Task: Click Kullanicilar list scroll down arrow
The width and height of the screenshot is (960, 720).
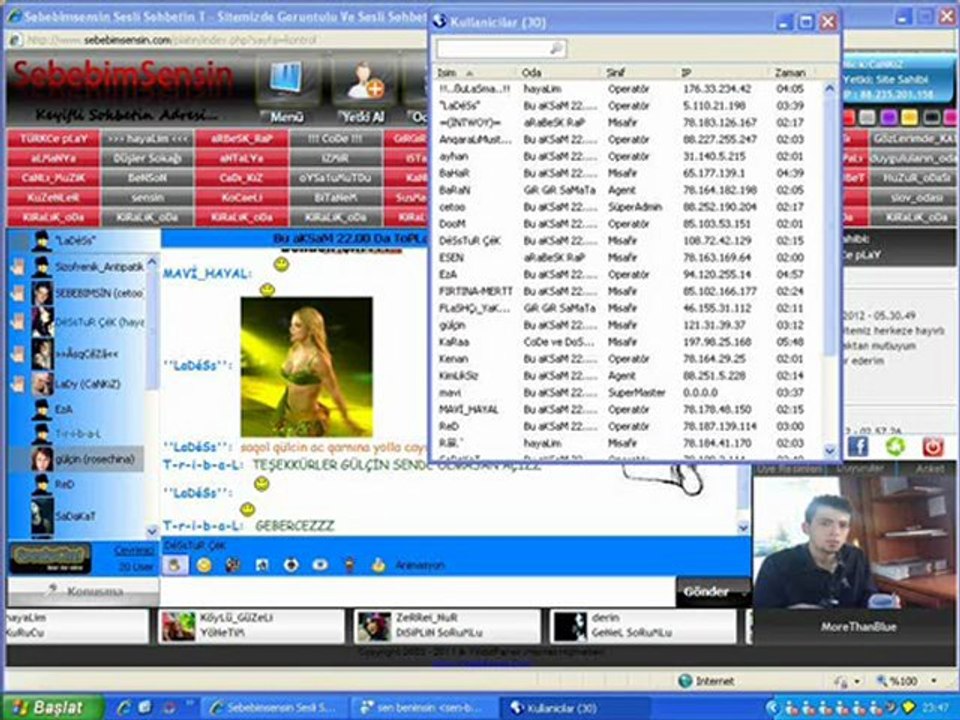Action: pyautogui.click(x=830, y=451)
